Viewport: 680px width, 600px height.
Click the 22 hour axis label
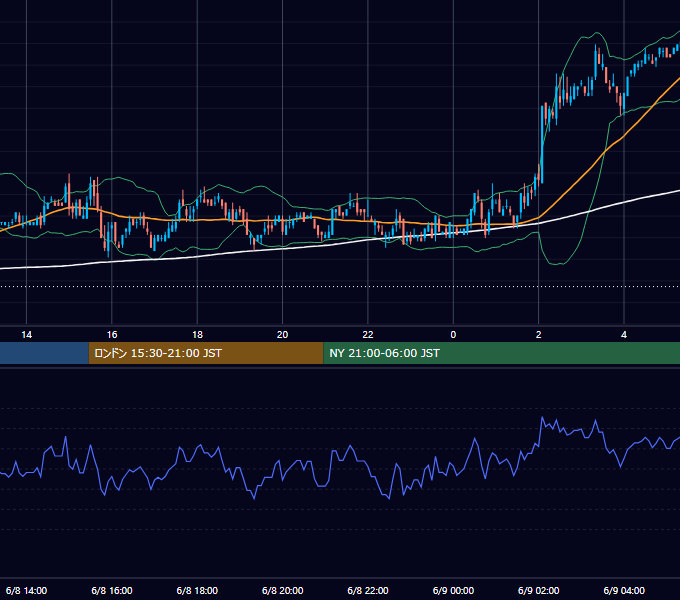(368, 335)
